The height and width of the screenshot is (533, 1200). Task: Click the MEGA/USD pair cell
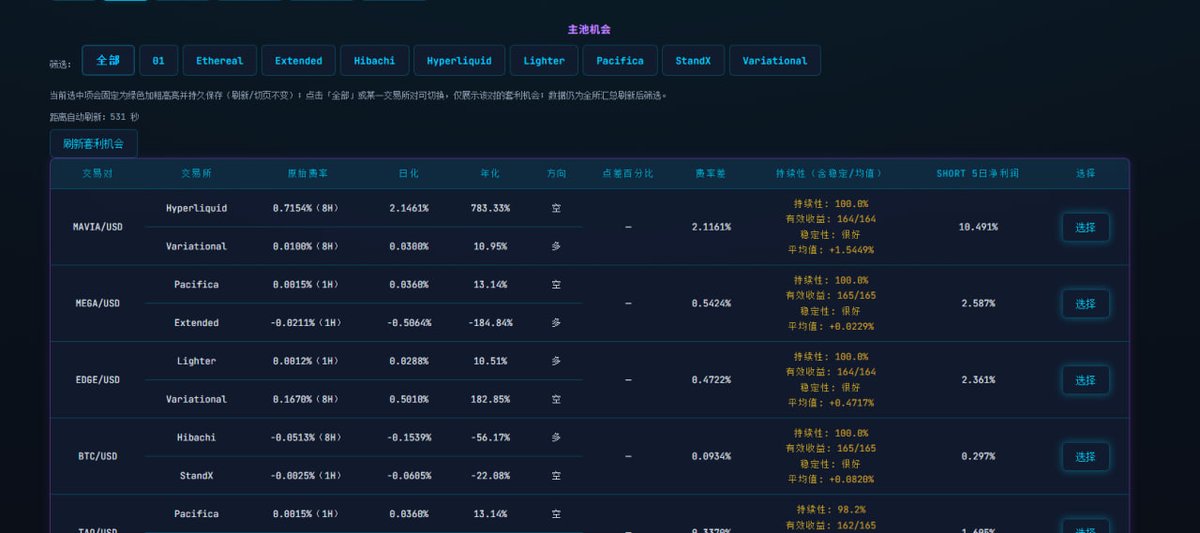[97, 303]
